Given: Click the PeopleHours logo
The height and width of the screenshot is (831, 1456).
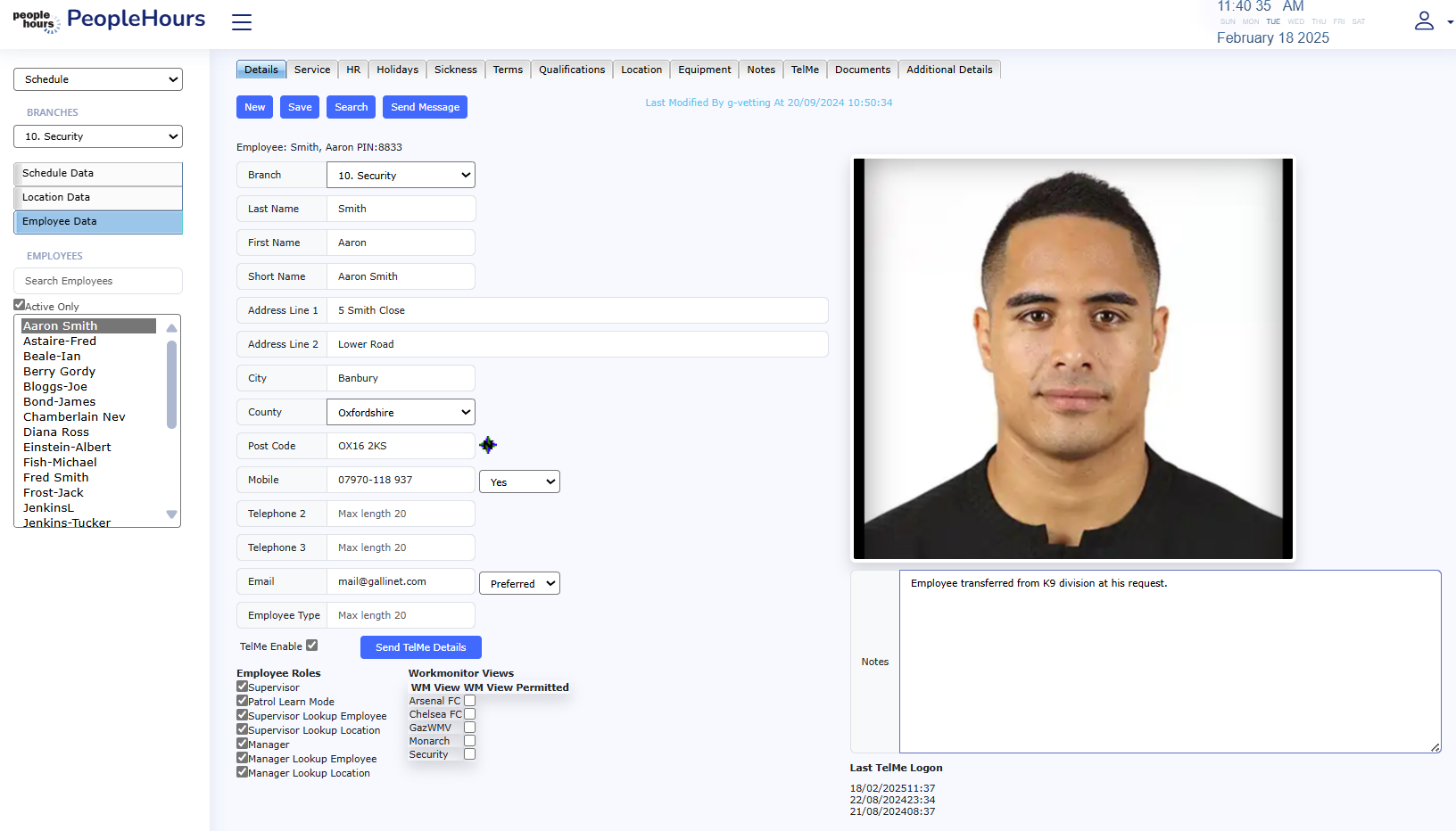Looking at the screenshot, I should coord(109,21).
